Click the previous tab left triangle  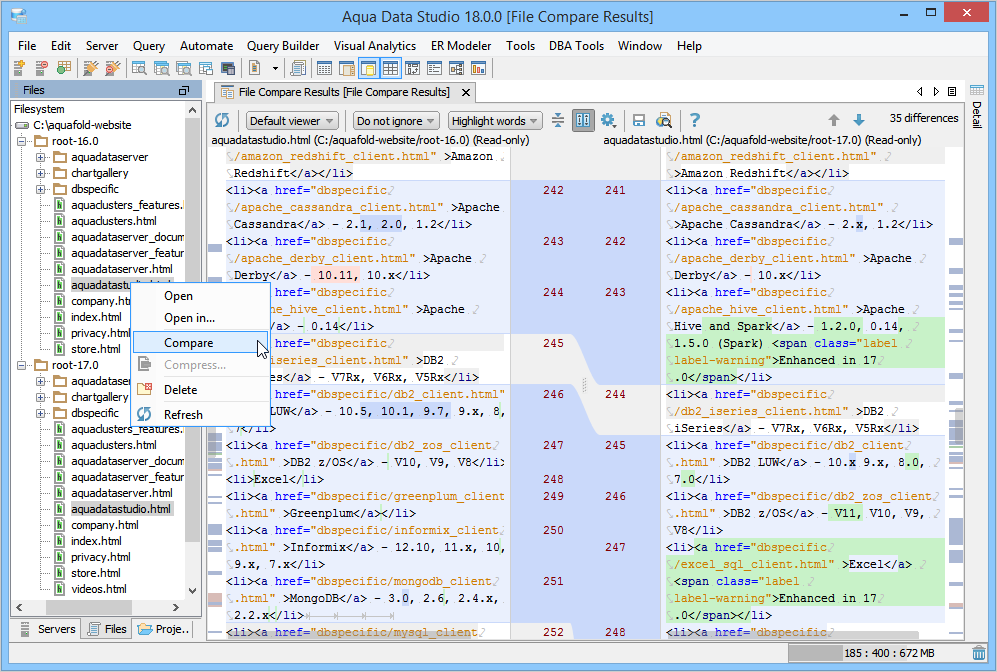pos(919,92)
